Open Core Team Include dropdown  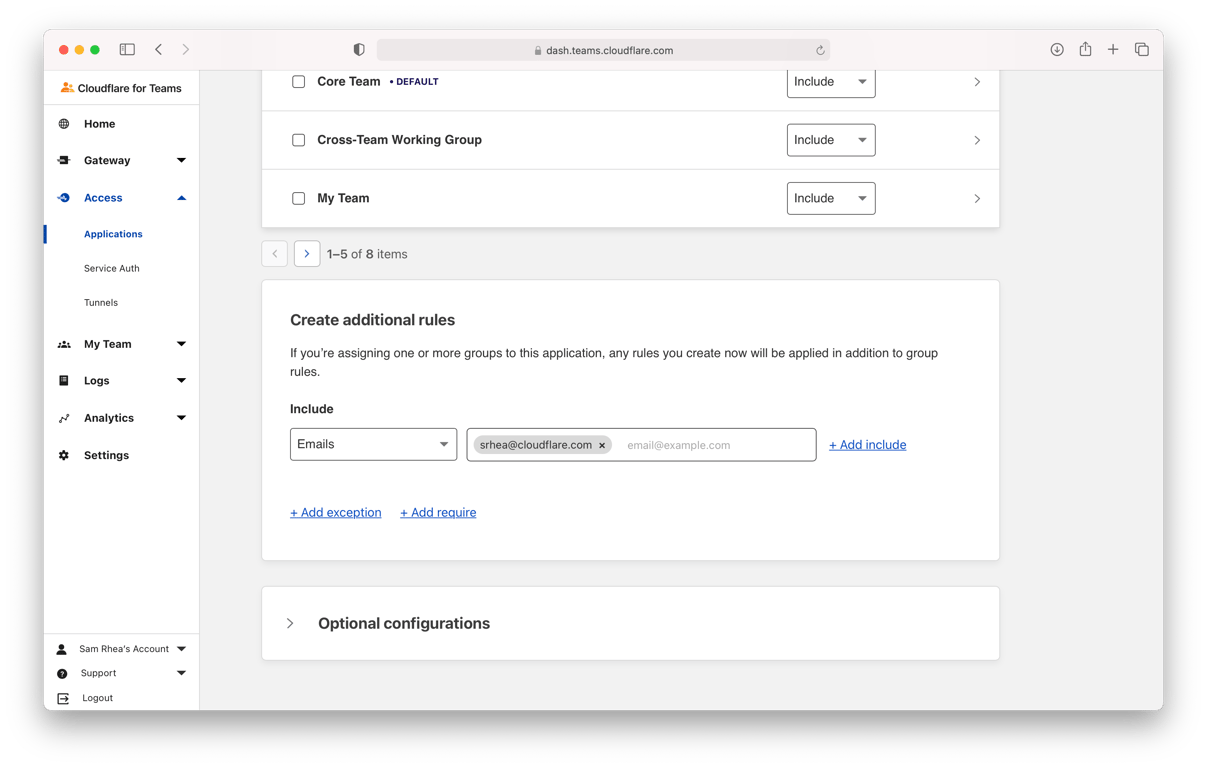(831, 82)
